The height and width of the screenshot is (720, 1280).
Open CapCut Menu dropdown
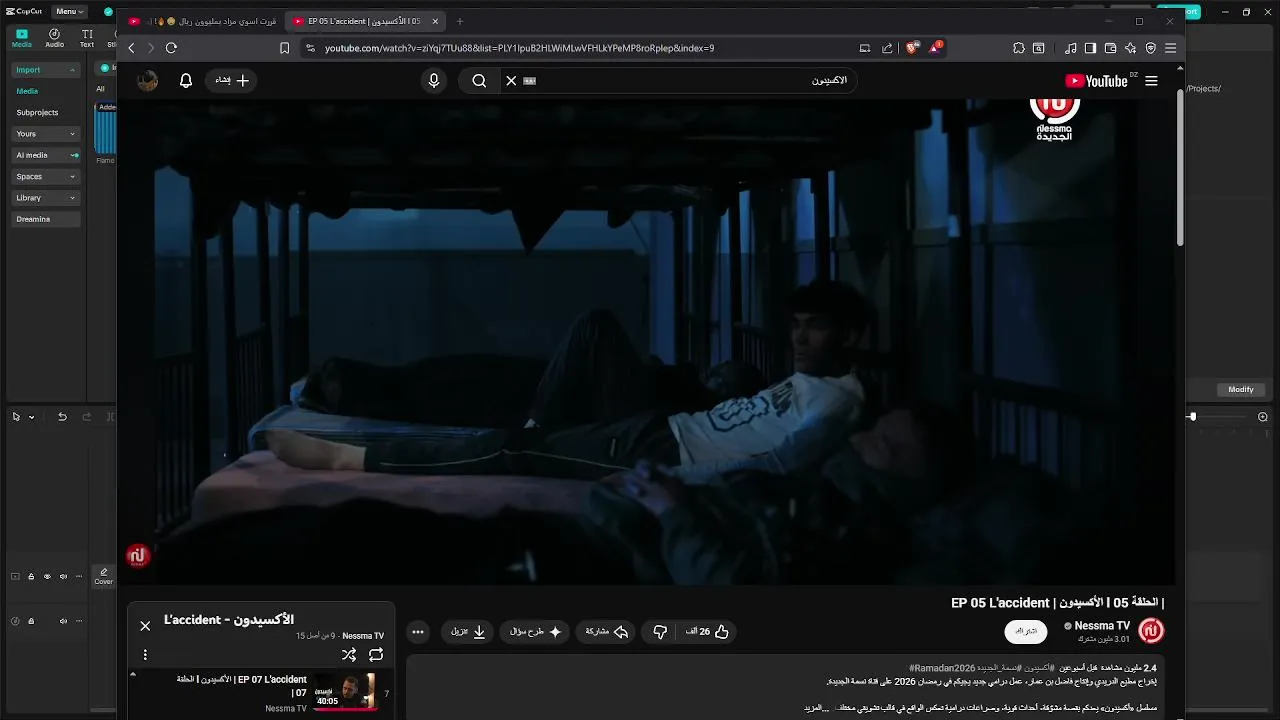68,12
